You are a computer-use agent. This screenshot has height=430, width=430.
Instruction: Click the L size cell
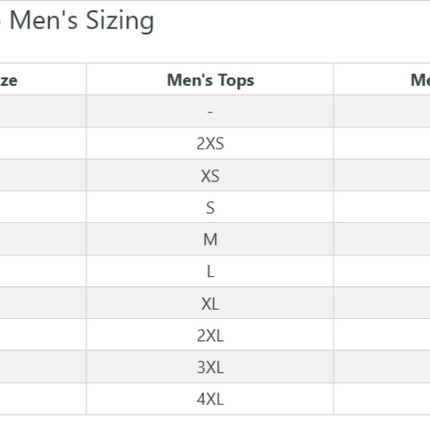pos(210,271)
